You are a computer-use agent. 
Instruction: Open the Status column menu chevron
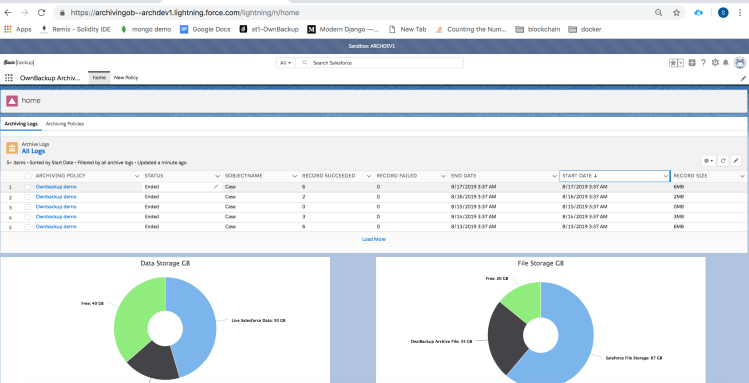click(x=217, y=176)
